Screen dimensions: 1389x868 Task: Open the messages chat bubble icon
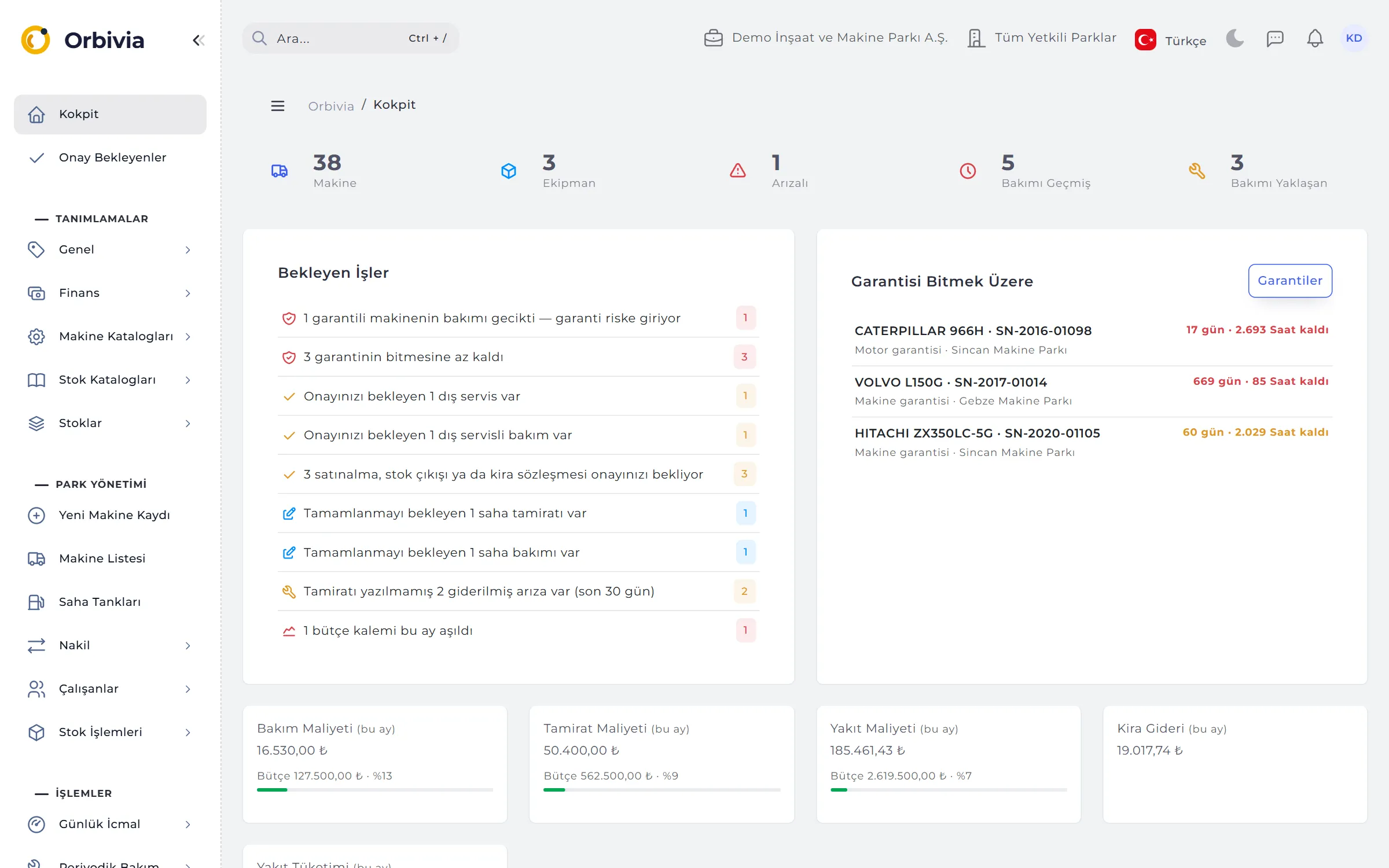point(1275,38)
